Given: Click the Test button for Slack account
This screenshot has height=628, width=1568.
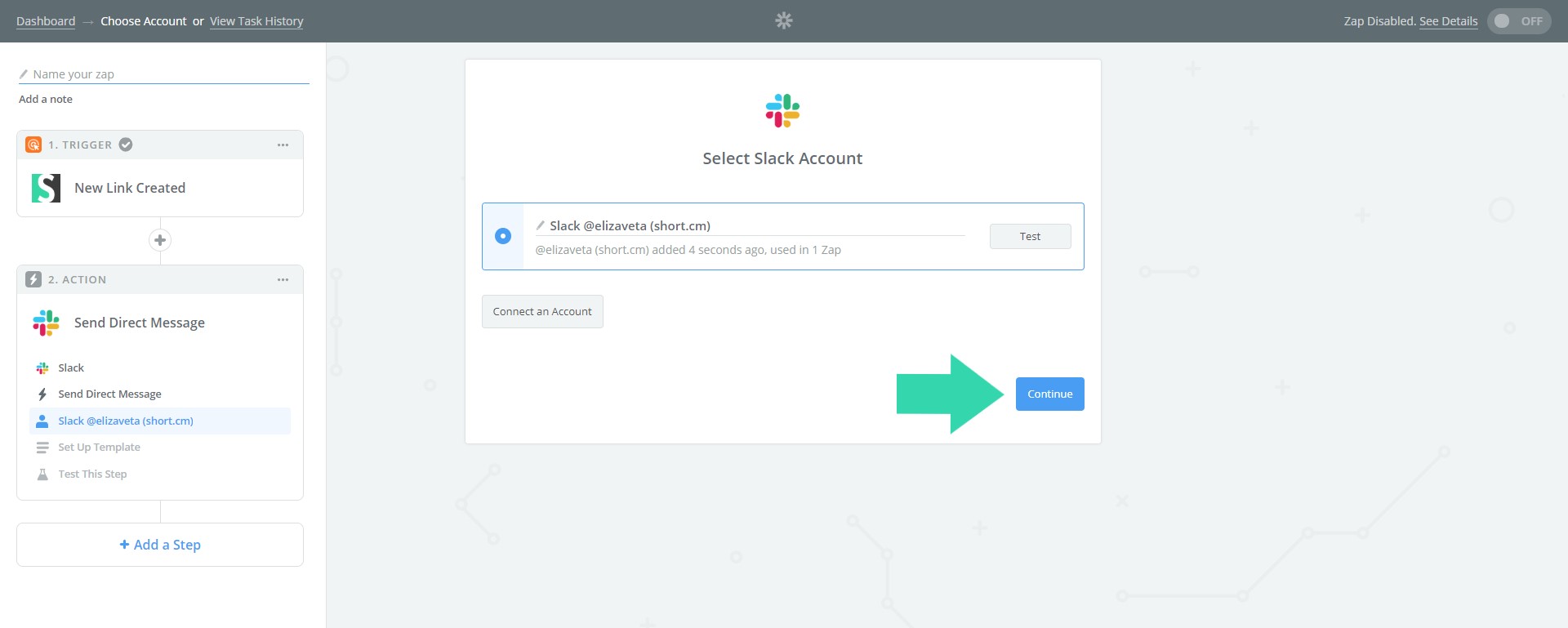Looking at the screenshot, I should pyautogui.click(x=1030, y=236).
